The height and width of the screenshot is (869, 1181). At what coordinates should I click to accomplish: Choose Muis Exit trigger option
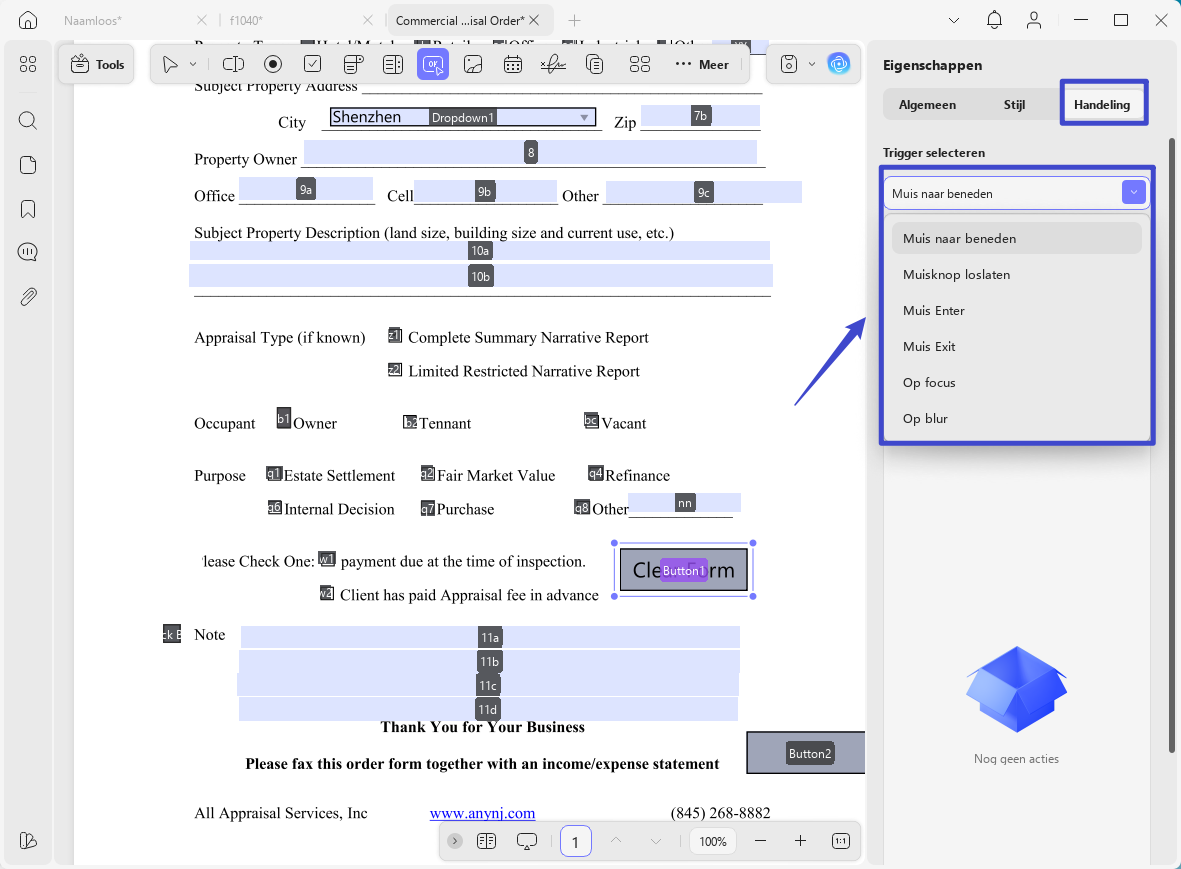1017,346
